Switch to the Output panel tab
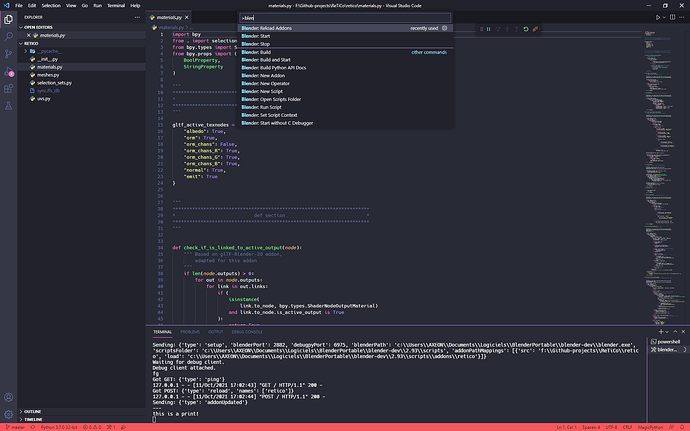The image size is (690, 431). (x=216, y=332)
